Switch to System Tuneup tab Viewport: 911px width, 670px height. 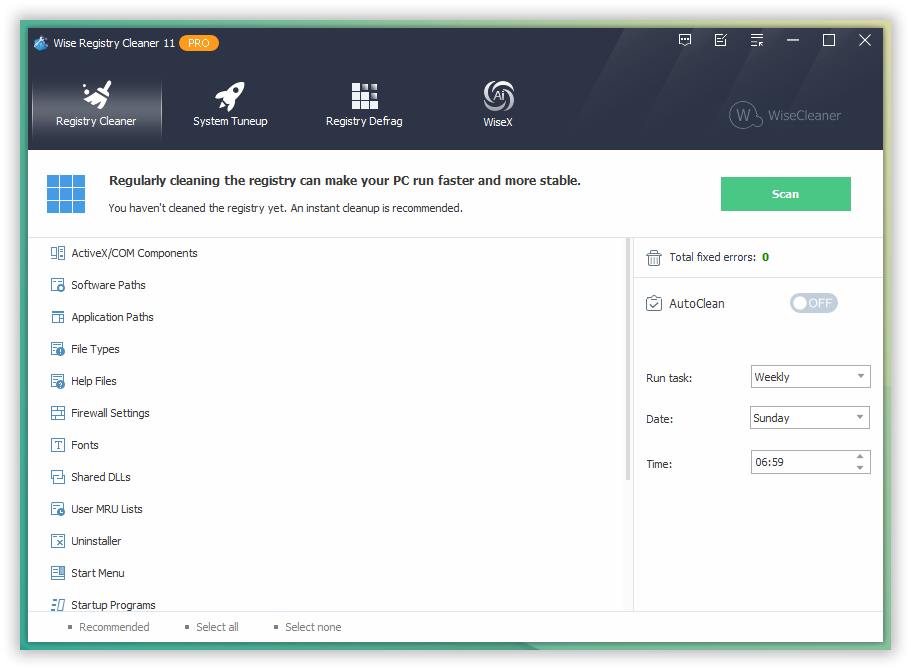pos(230,105)
